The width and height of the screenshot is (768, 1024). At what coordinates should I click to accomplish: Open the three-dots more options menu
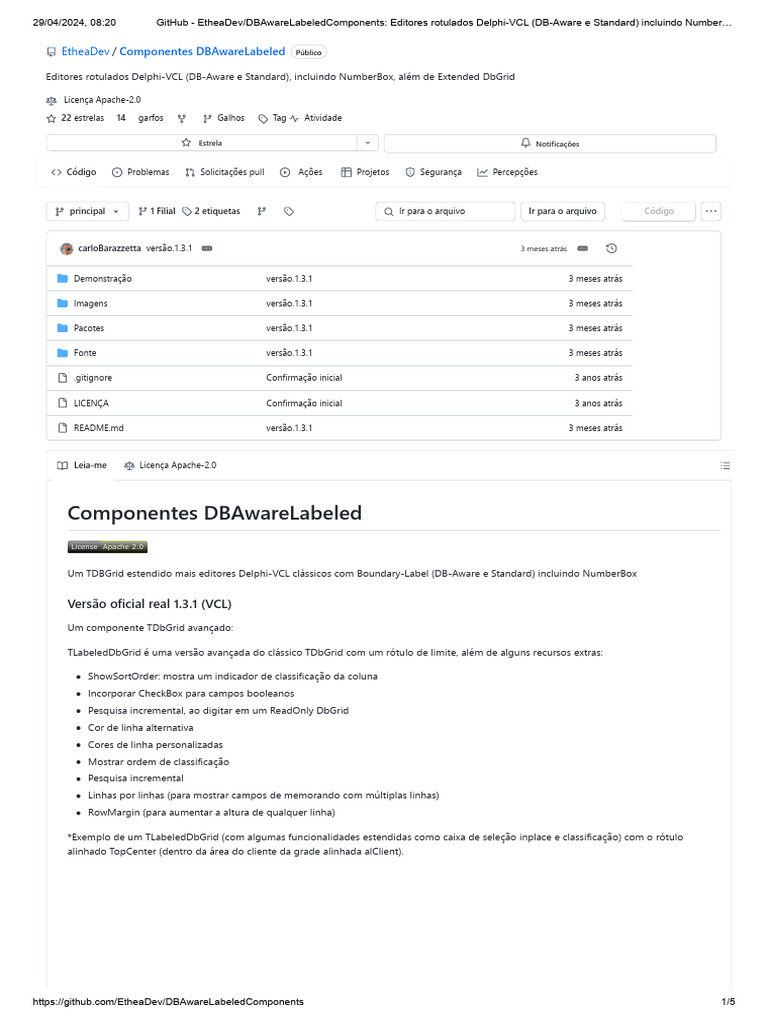coord(711,212)
